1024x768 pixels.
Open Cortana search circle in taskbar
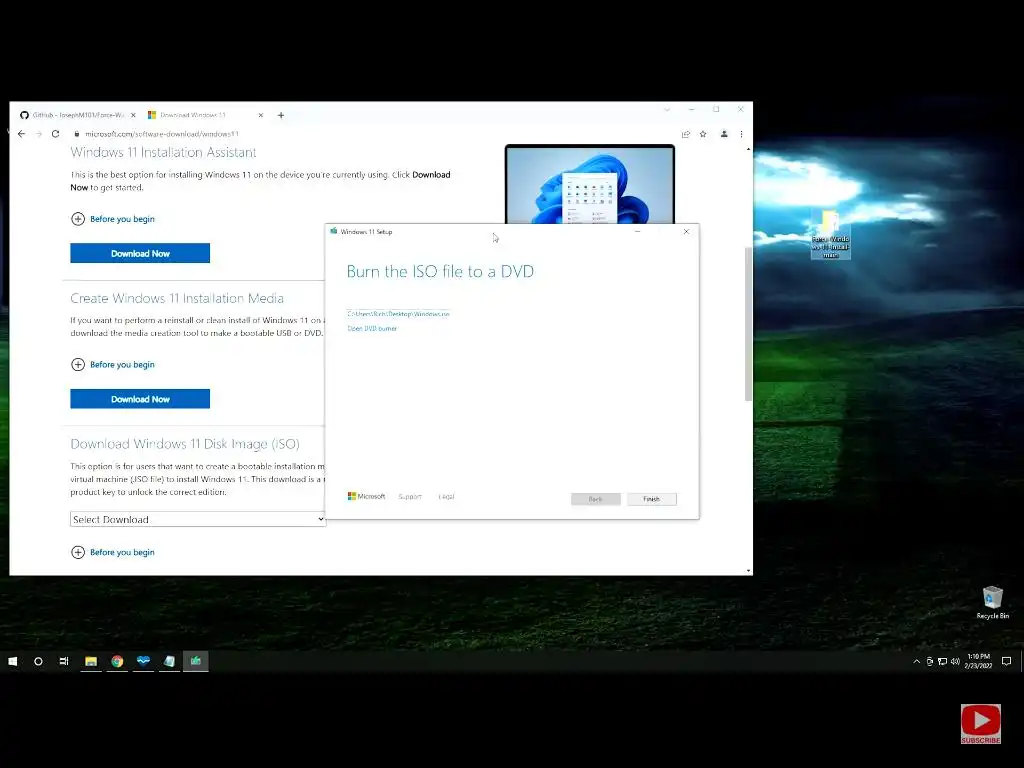pos(38,661)
